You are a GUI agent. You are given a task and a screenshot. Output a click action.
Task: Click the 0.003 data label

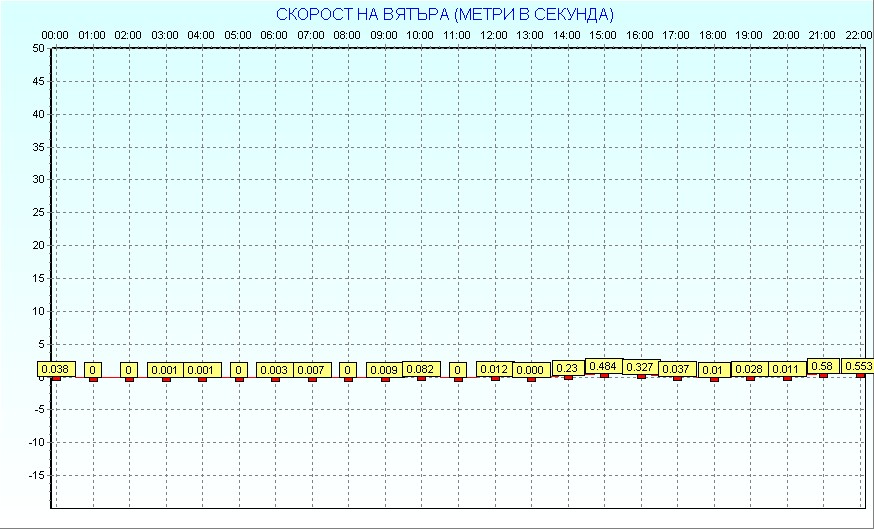click(x=274, y=370)
